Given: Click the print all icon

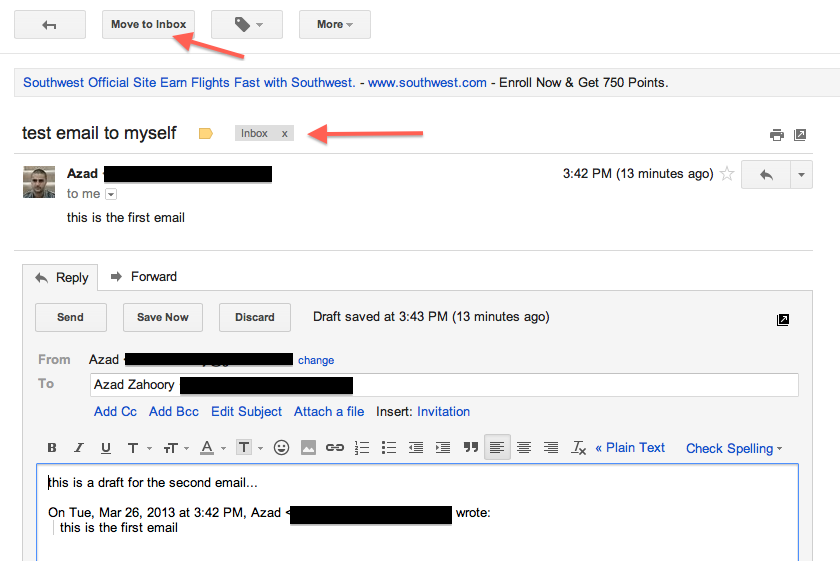Looking at the screenshot, I should coord(776,135).
